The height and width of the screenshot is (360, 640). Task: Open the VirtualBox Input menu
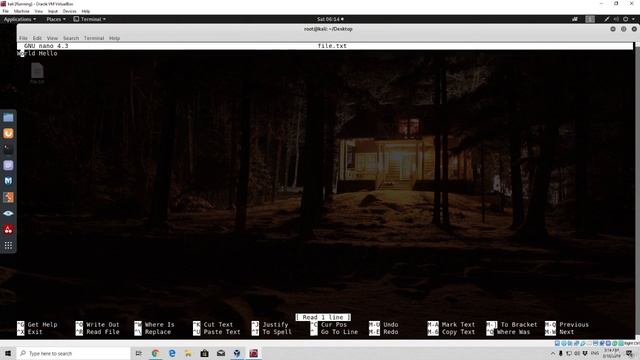pos(53,11)
